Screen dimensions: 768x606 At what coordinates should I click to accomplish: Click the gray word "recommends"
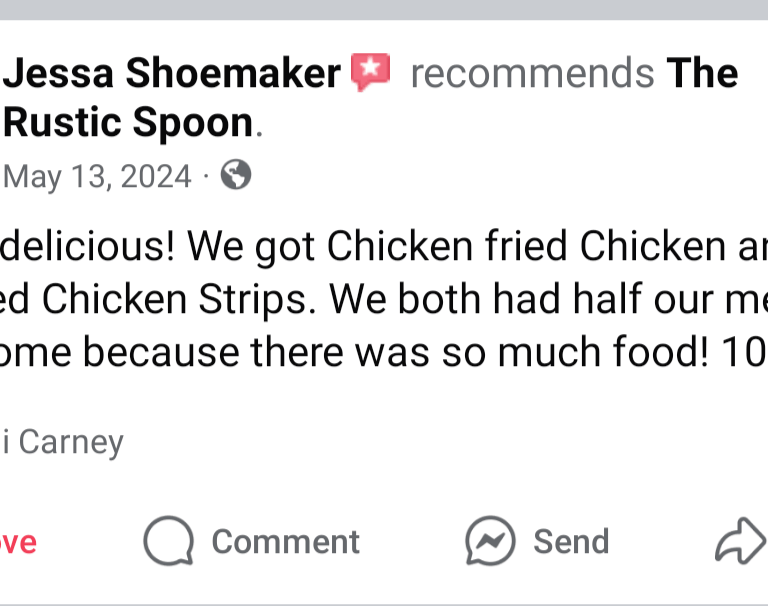coord(532,74)
